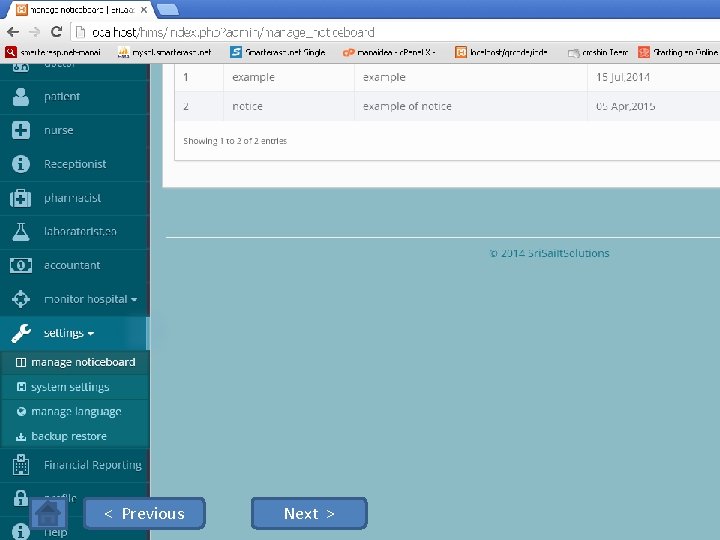Click the '15 Jul,2014' date cell

[623, 77]
